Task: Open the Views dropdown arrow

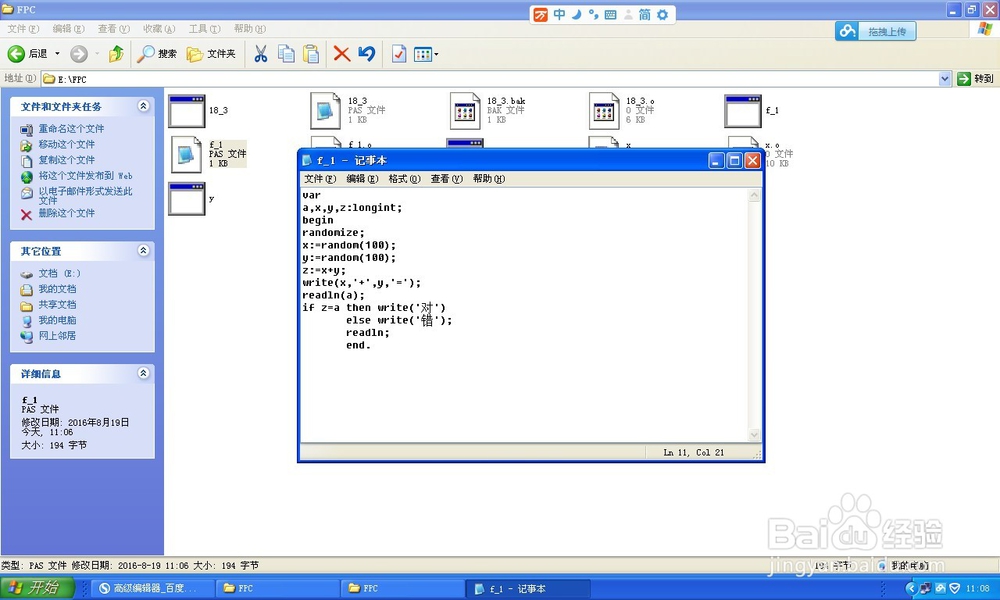Action: [x=436, y=54]
